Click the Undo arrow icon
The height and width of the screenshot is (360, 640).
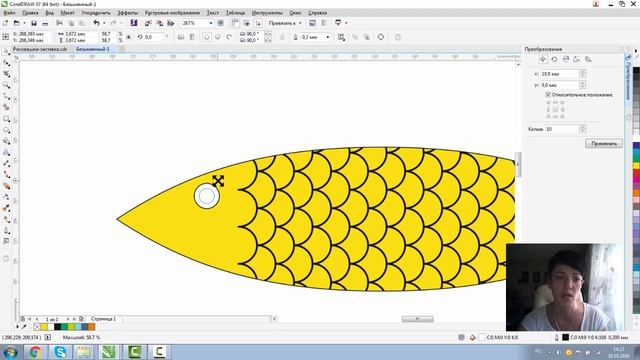tap(96, 23)
